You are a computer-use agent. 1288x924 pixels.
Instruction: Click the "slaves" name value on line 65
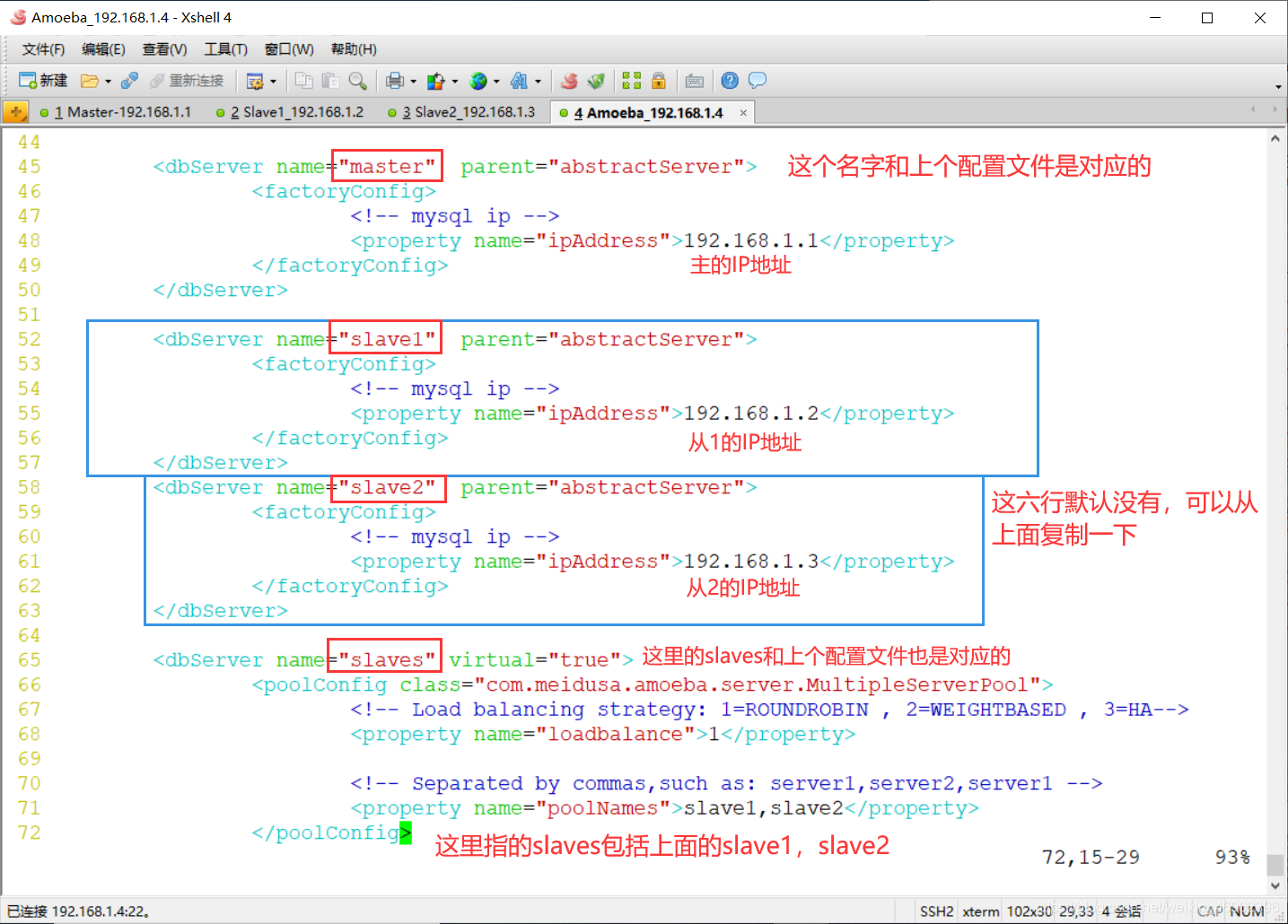point(387,660)
